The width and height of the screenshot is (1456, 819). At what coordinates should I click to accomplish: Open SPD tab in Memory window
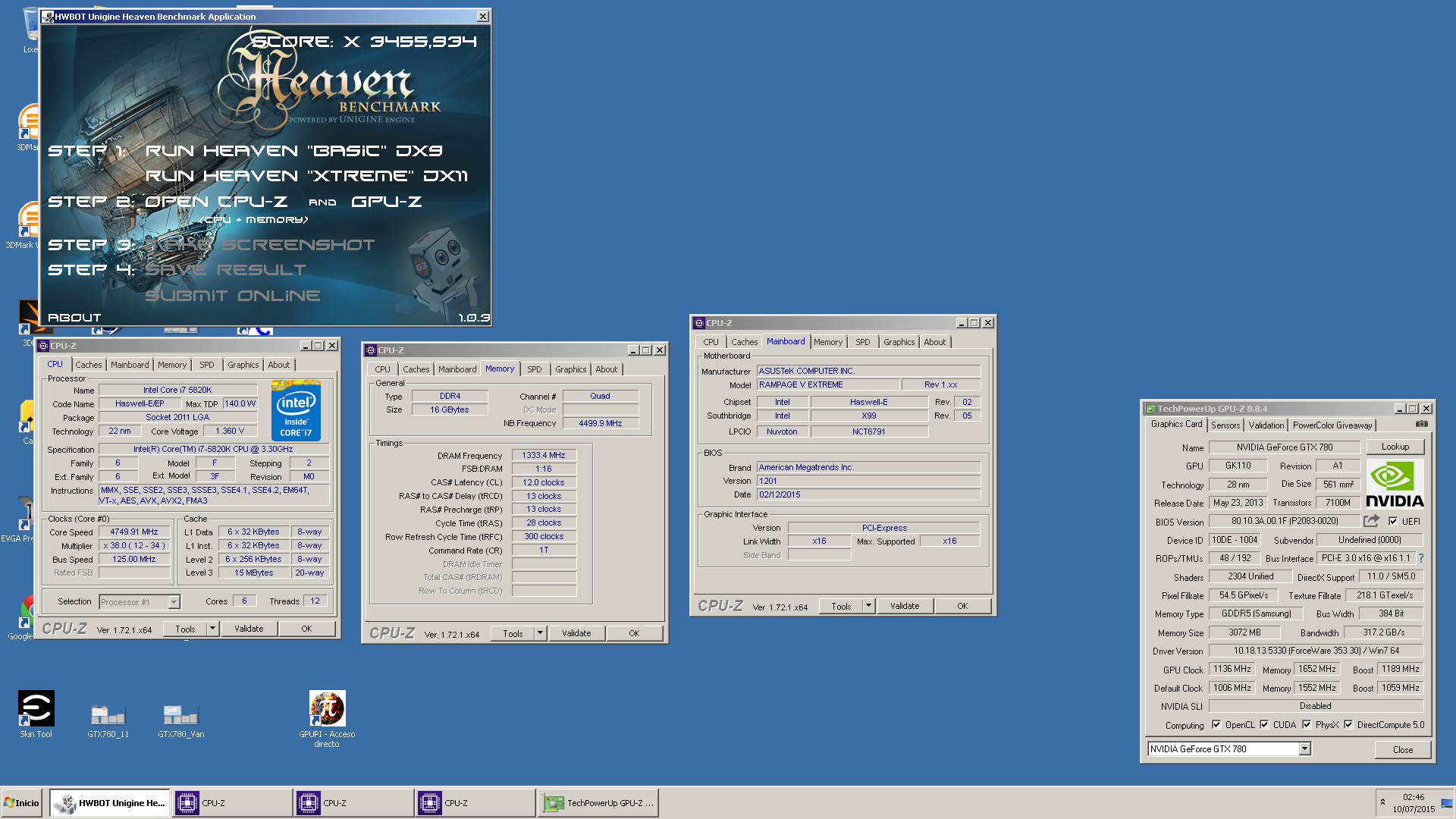(x=535, y=369)
